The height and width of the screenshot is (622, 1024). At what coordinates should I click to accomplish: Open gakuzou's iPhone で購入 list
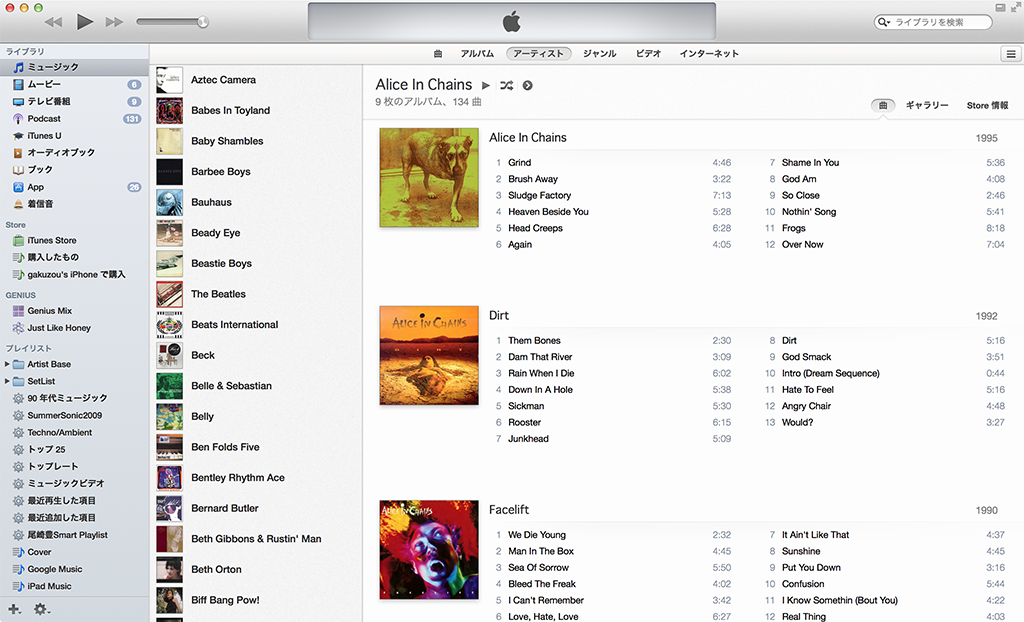click(x=74, y=274)
